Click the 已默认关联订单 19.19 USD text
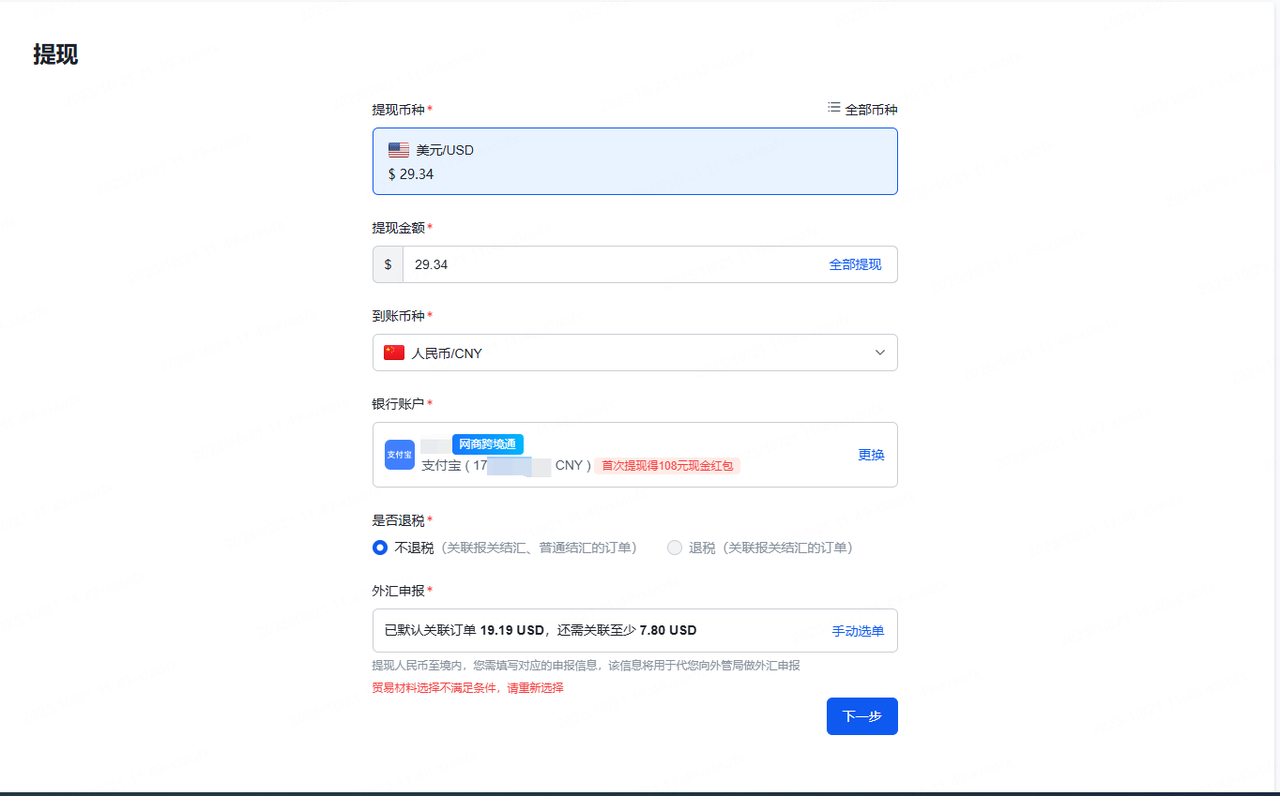Screen dimensions: 1280x796 coord(464,631)
